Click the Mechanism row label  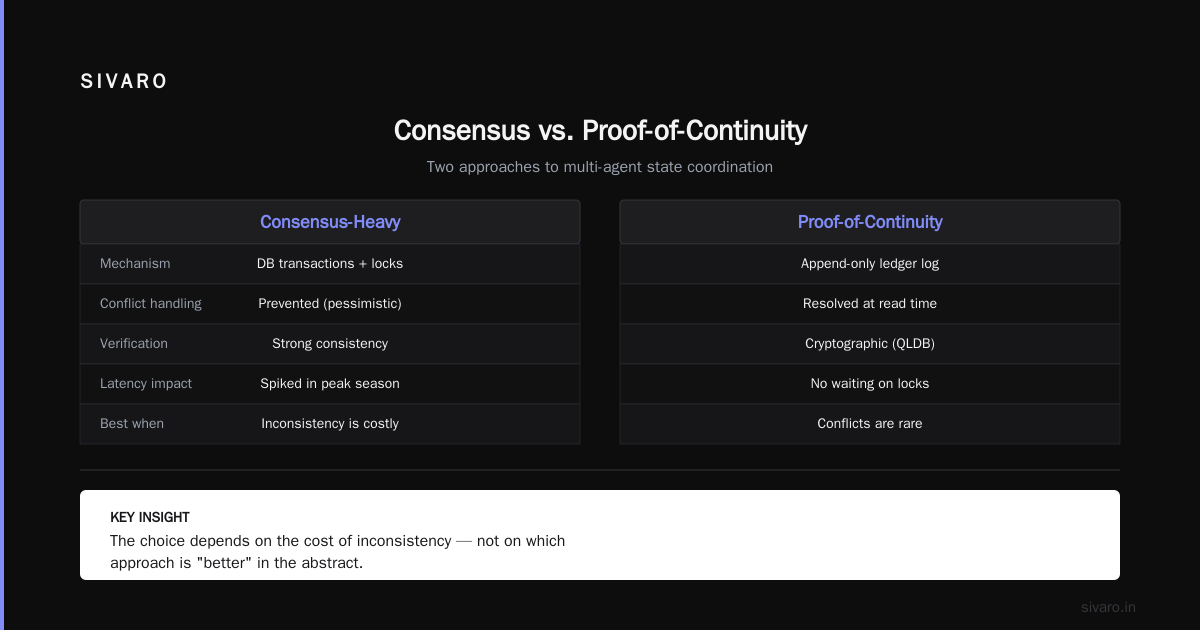[x=135, y=263]
